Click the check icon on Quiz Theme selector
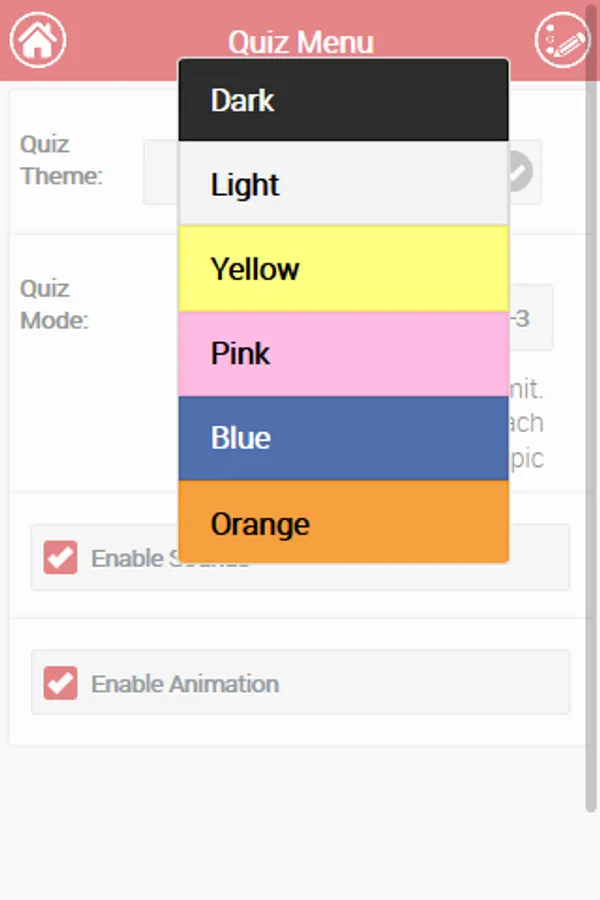 (x=518, y=172)
